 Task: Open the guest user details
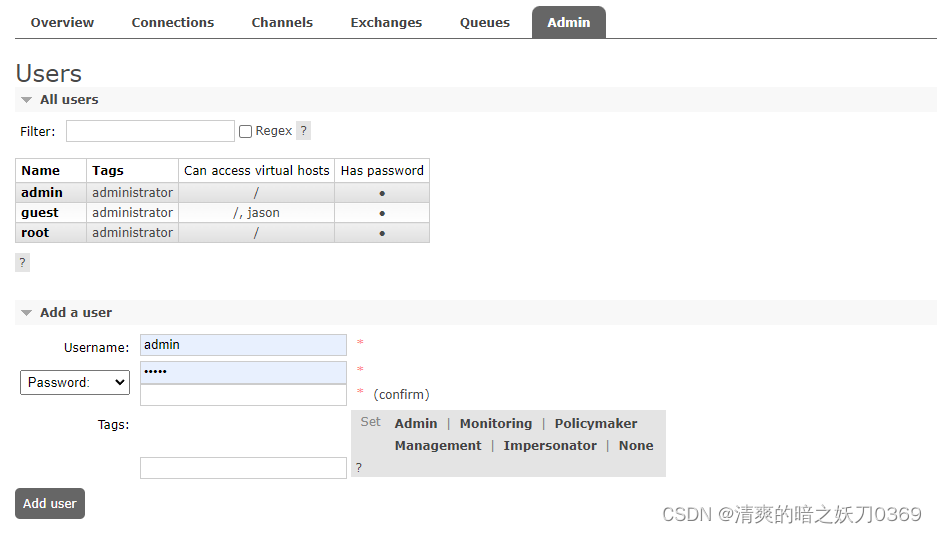(x=40, y=213)
